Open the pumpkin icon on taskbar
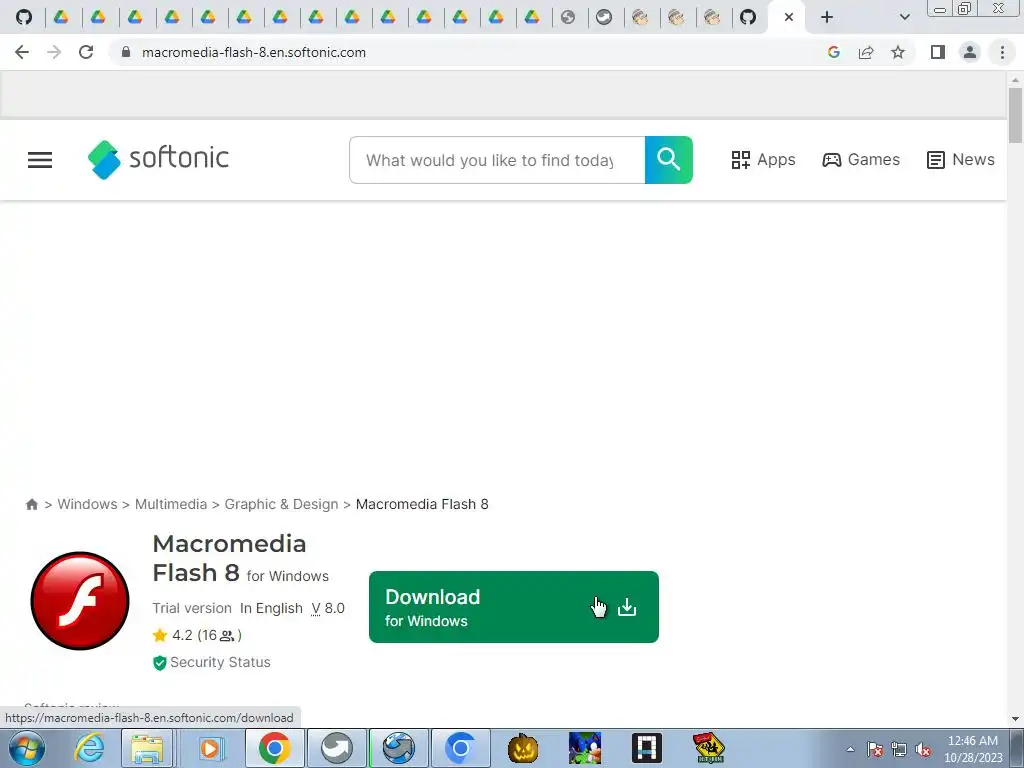 click(523, 748)
